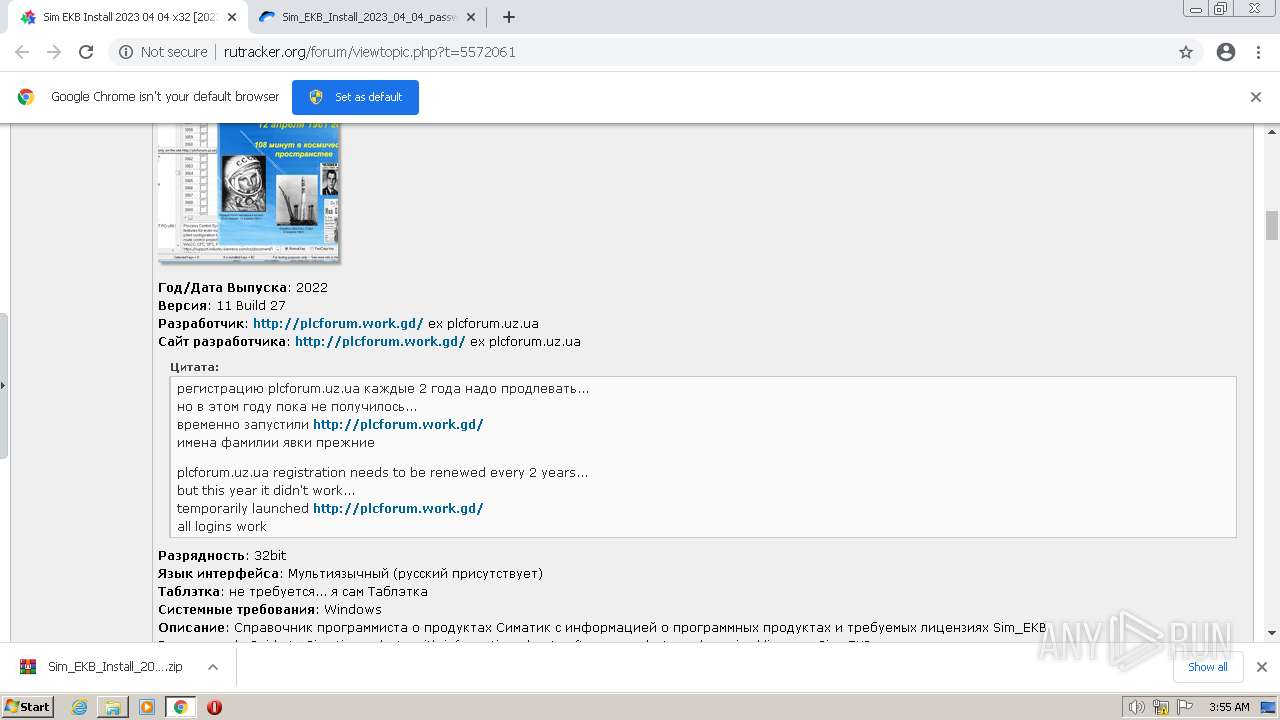Image resolution: width=1280 pixels, height=720 pixels.
Task: Click the Action Center flag tray icon
Action: coord(1185,707)
